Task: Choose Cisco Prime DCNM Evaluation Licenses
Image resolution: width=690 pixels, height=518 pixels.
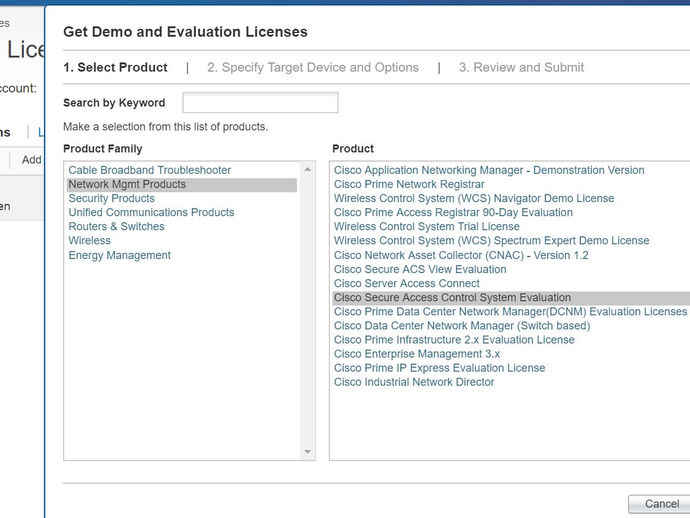Action: click(510, 312)
